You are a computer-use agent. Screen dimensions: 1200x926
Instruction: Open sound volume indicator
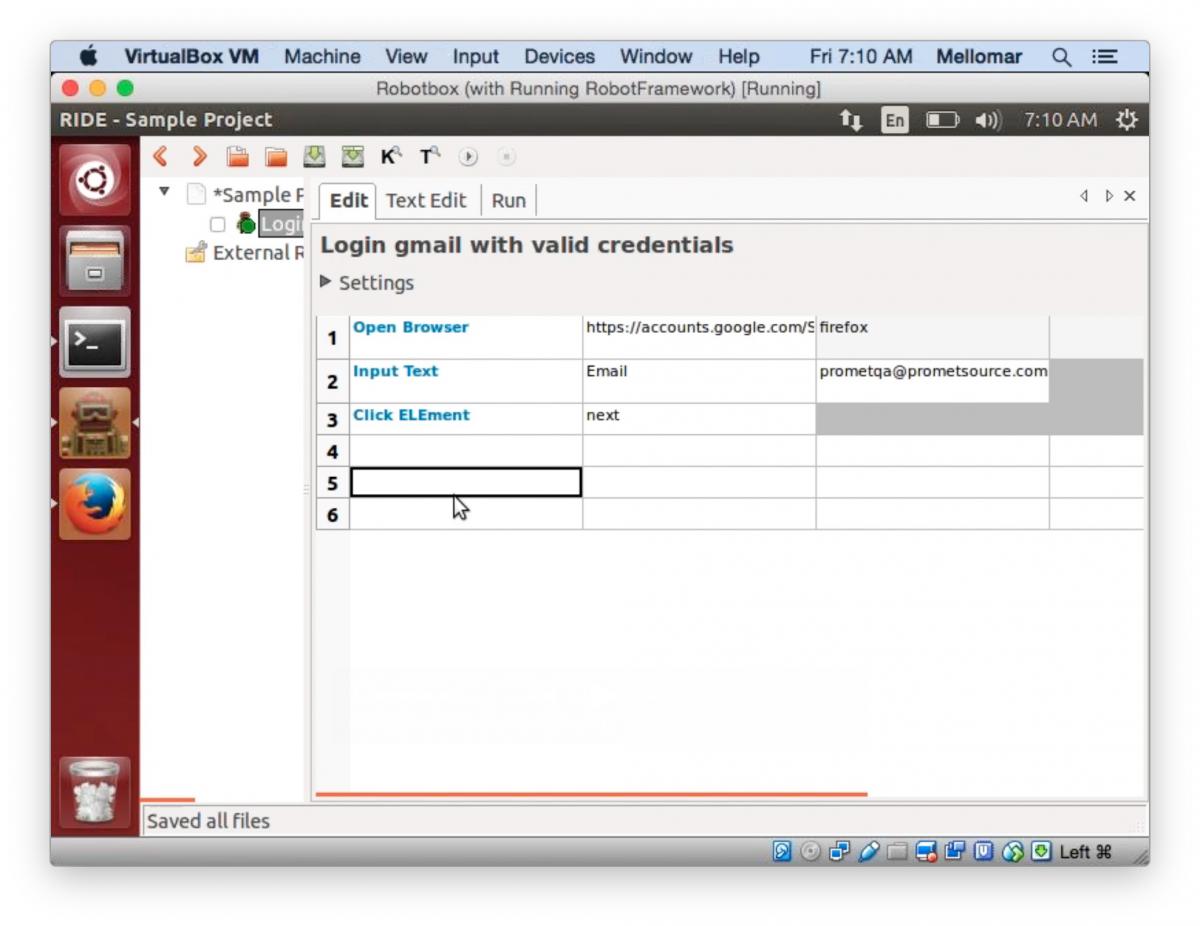pyautogui.click(x=988, y=120)
